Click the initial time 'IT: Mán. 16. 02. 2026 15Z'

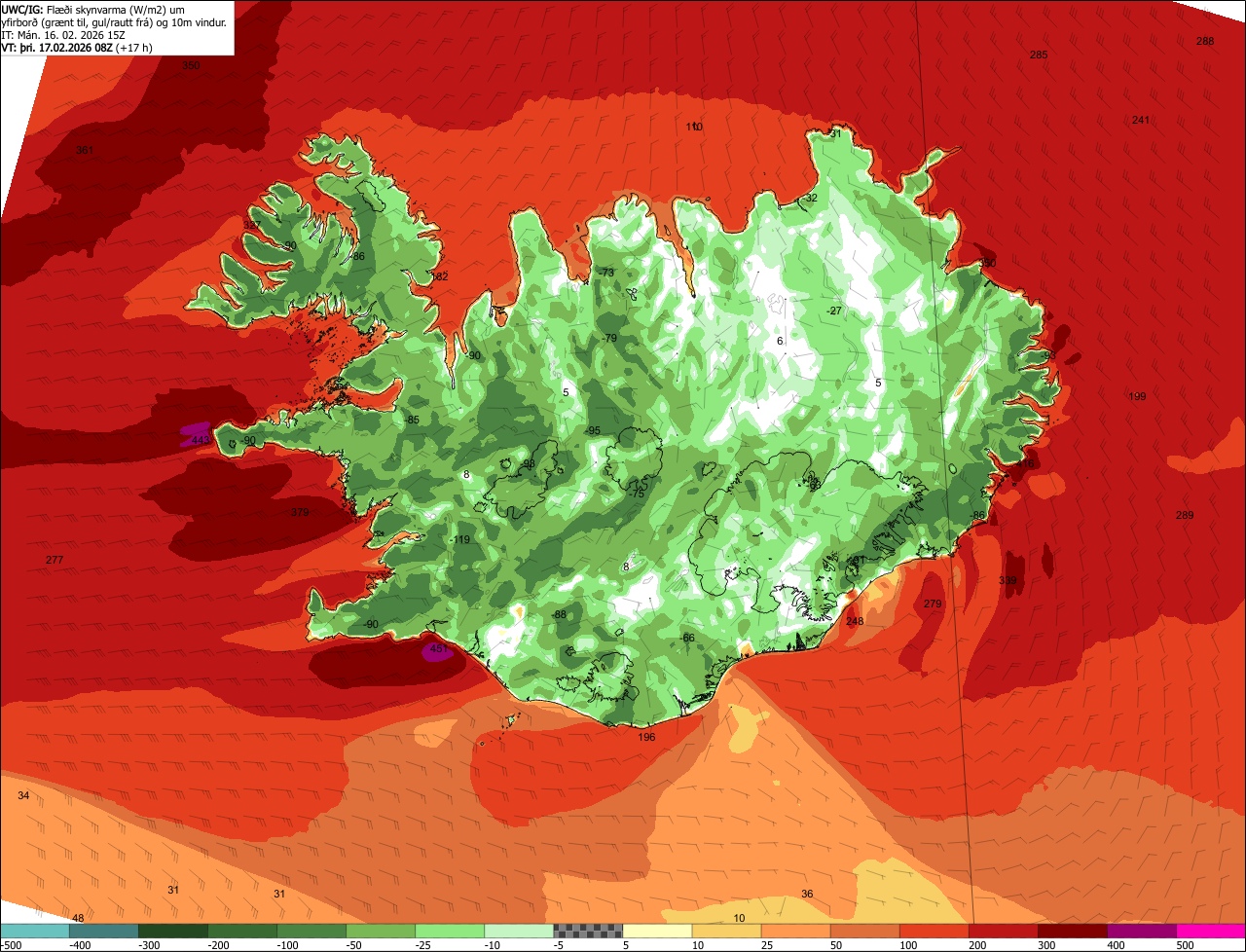(x=64, y=35)
